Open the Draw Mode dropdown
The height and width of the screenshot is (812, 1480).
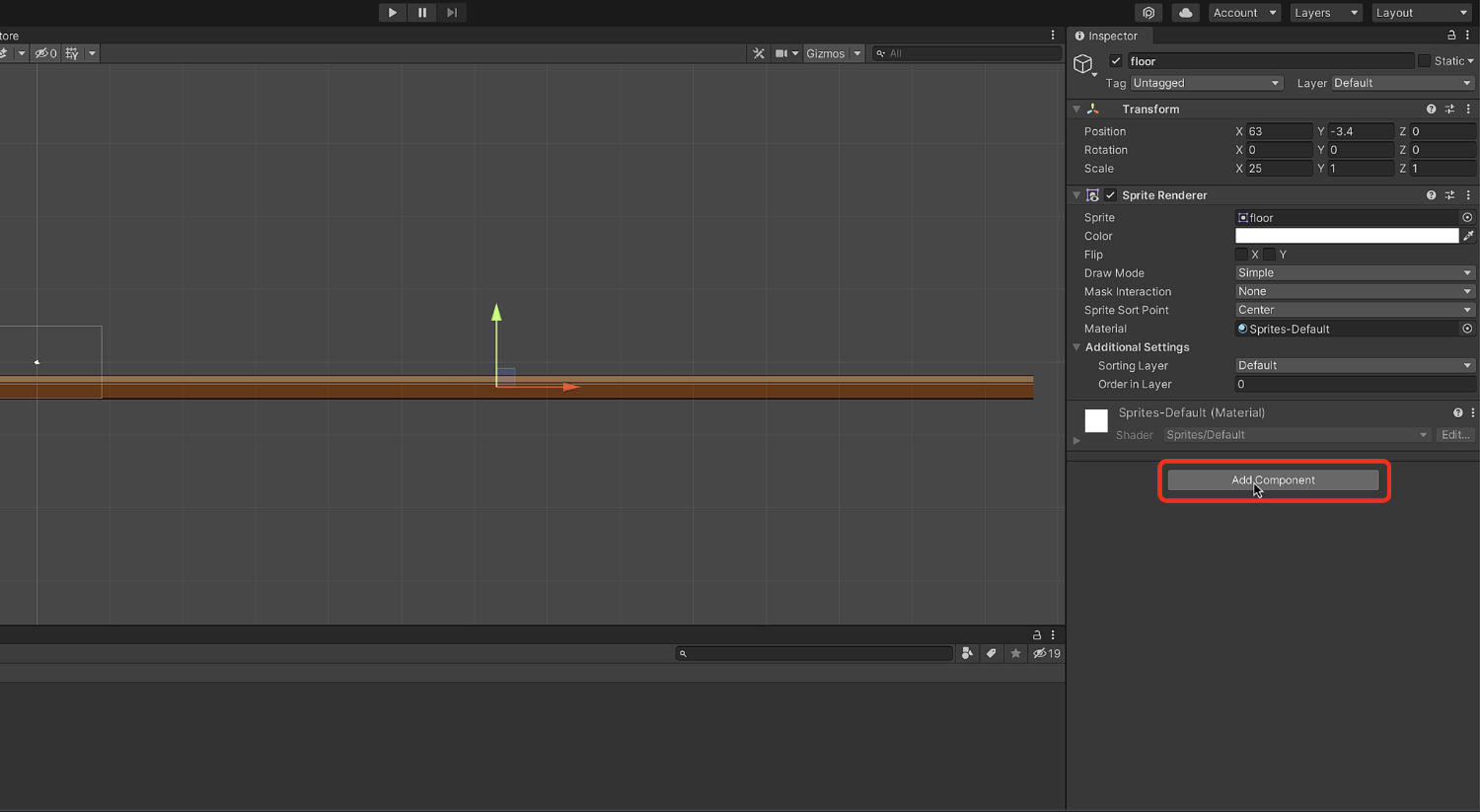click(x=1355, y=273)
